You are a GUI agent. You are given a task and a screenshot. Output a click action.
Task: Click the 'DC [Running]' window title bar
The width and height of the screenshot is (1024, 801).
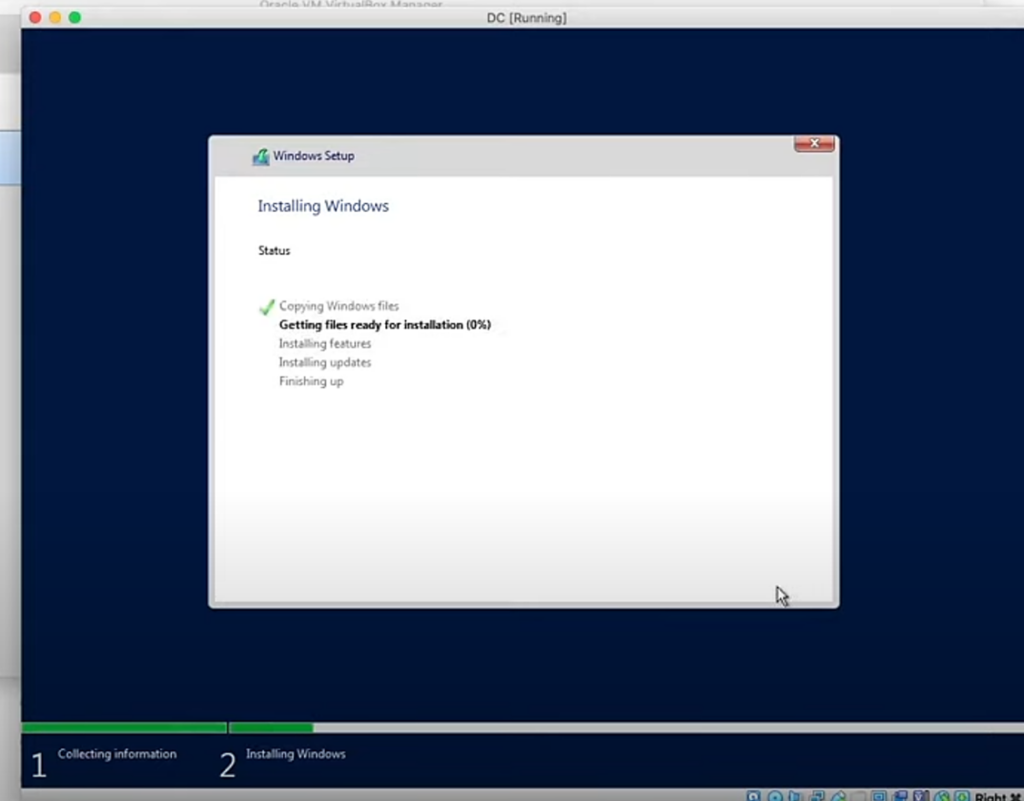pos(526,18)
